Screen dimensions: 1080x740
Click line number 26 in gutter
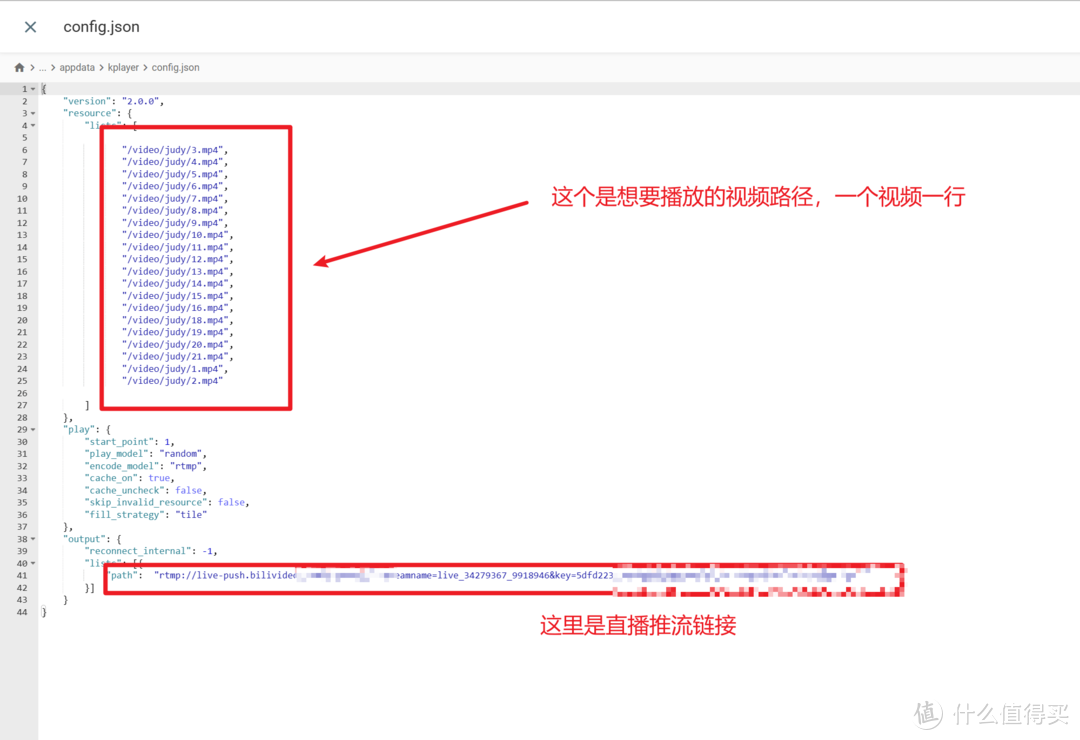point(22,393)
